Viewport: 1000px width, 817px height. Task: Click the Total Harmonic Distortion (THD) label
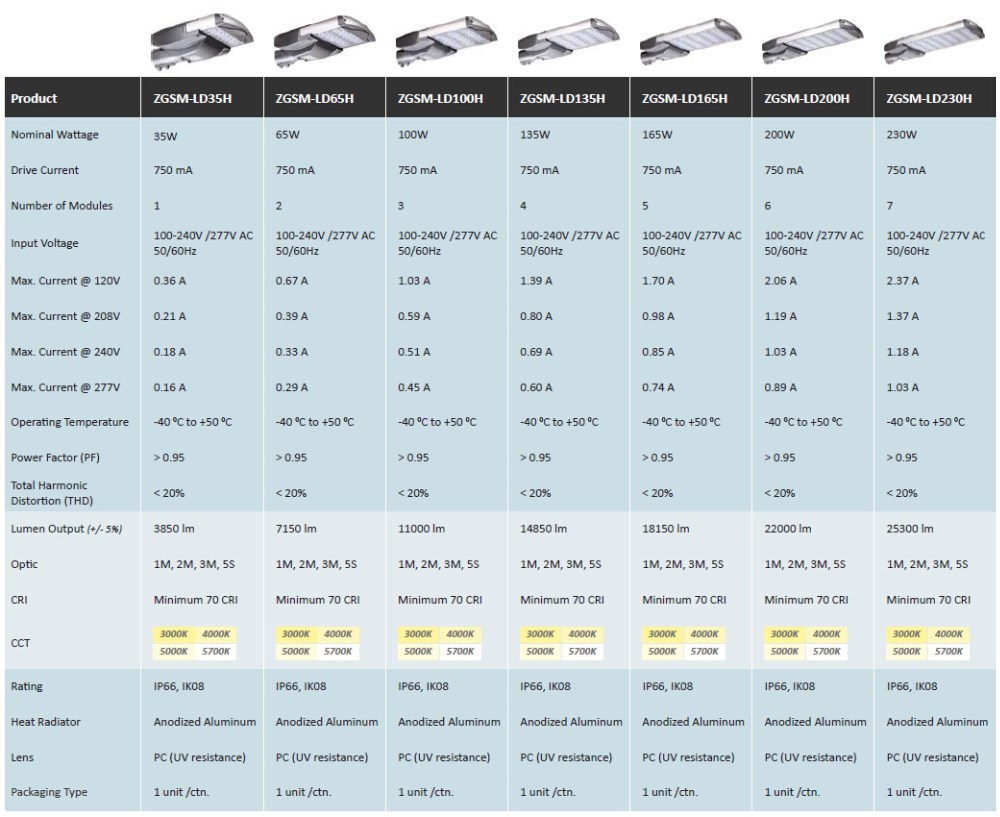click(52, 493)
